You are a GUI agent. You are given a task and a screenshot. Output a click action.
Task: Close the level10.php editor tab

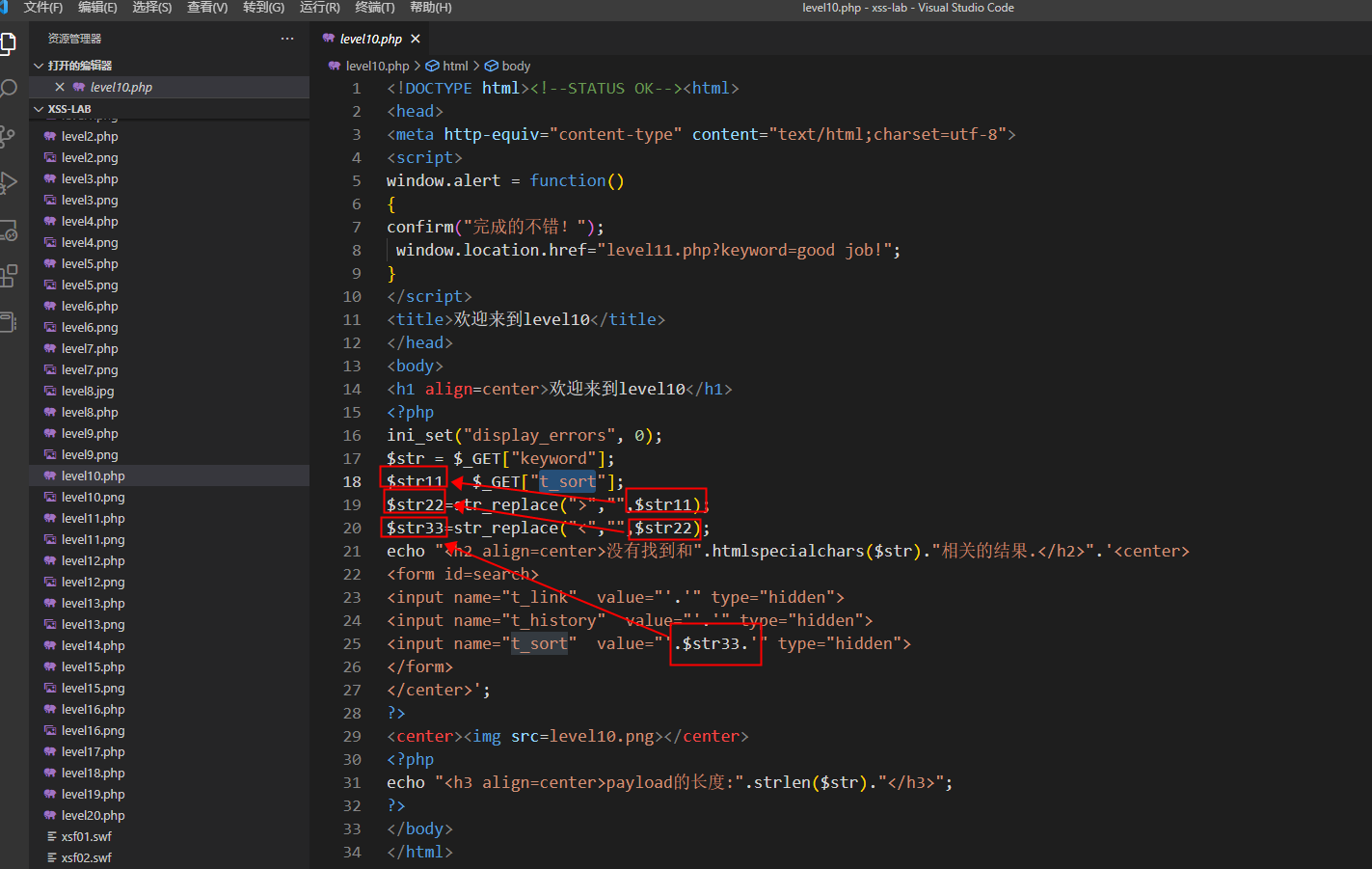point(416,39)
